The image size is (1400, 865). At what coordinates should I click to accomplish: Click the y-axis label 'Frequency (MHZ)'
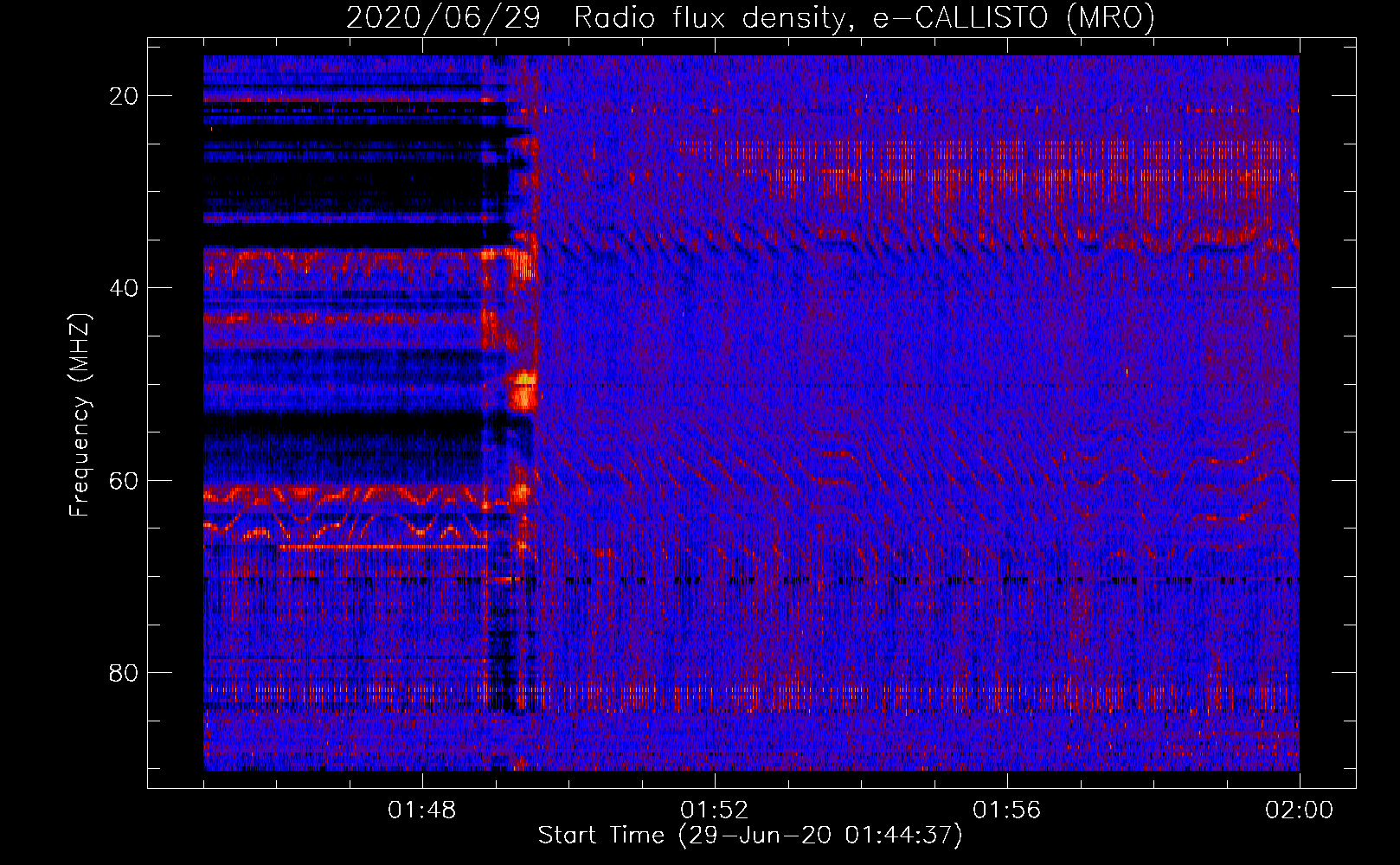click(x=80, y=415)
